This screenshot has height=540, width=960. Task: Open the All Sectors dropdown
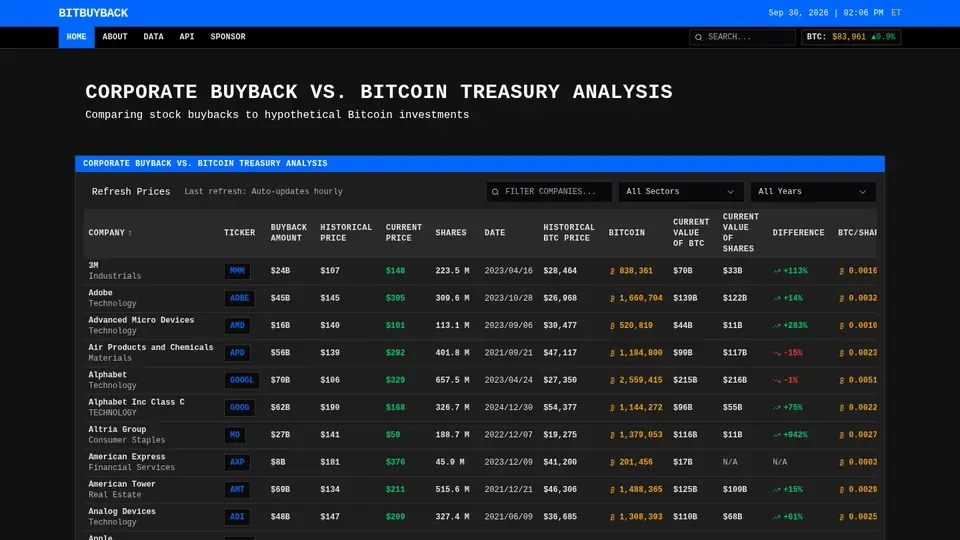point(681,192)
